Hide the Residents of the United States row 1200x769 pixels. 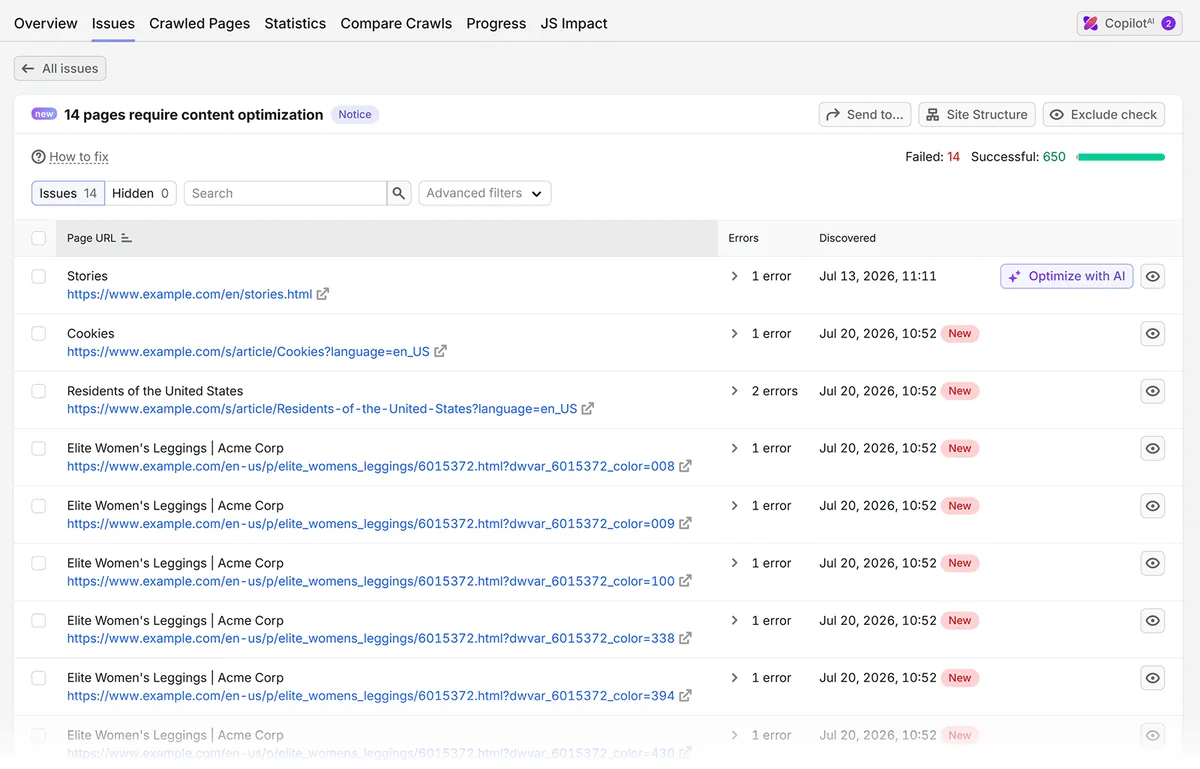[x=1153, y=391]
